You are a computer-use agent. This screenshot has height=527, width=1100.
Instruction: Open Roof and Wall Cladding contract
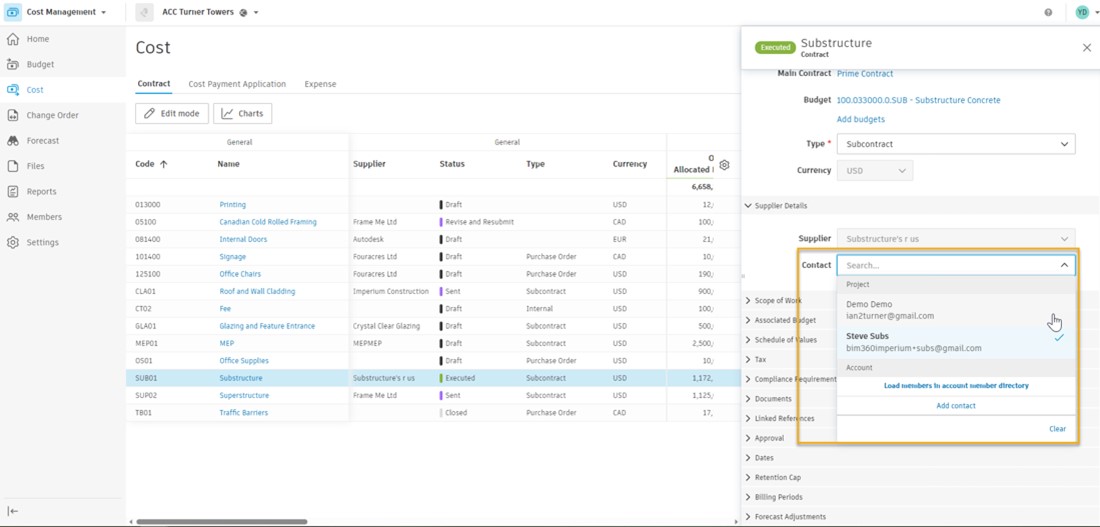257,291
